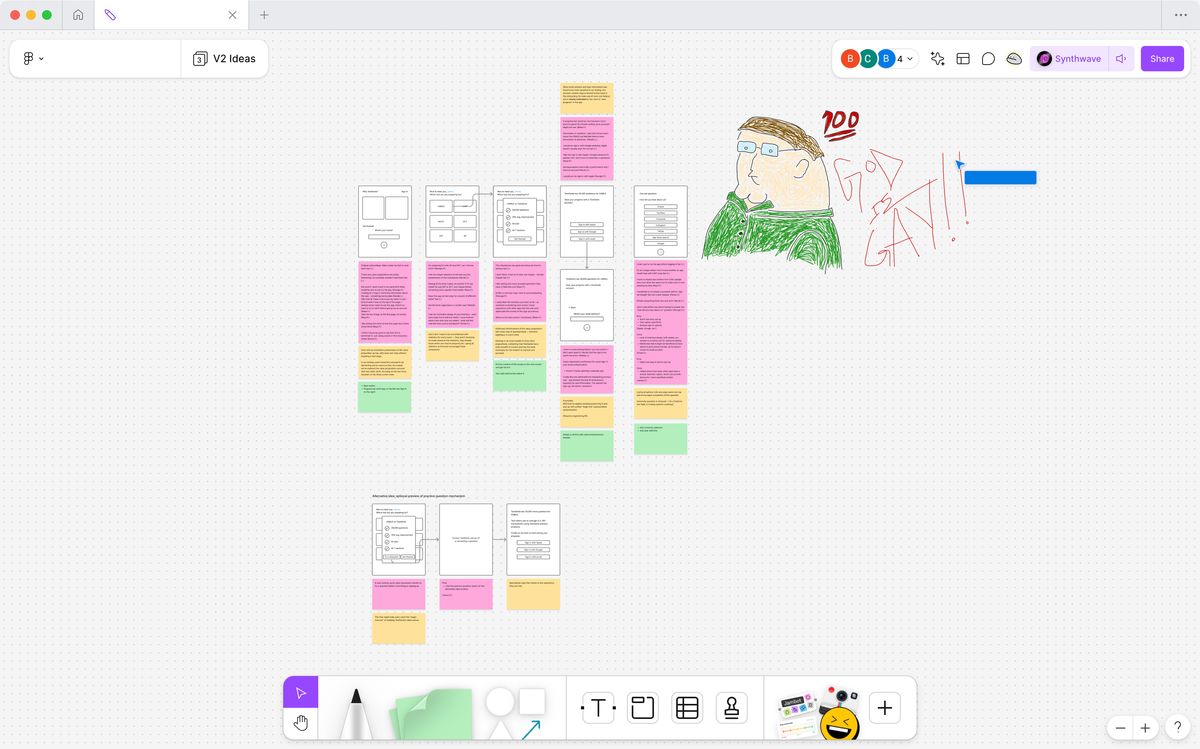Viewport: 1200px width, 749px height.
Task: Select the marker pen tool
Action: (355, 712)
